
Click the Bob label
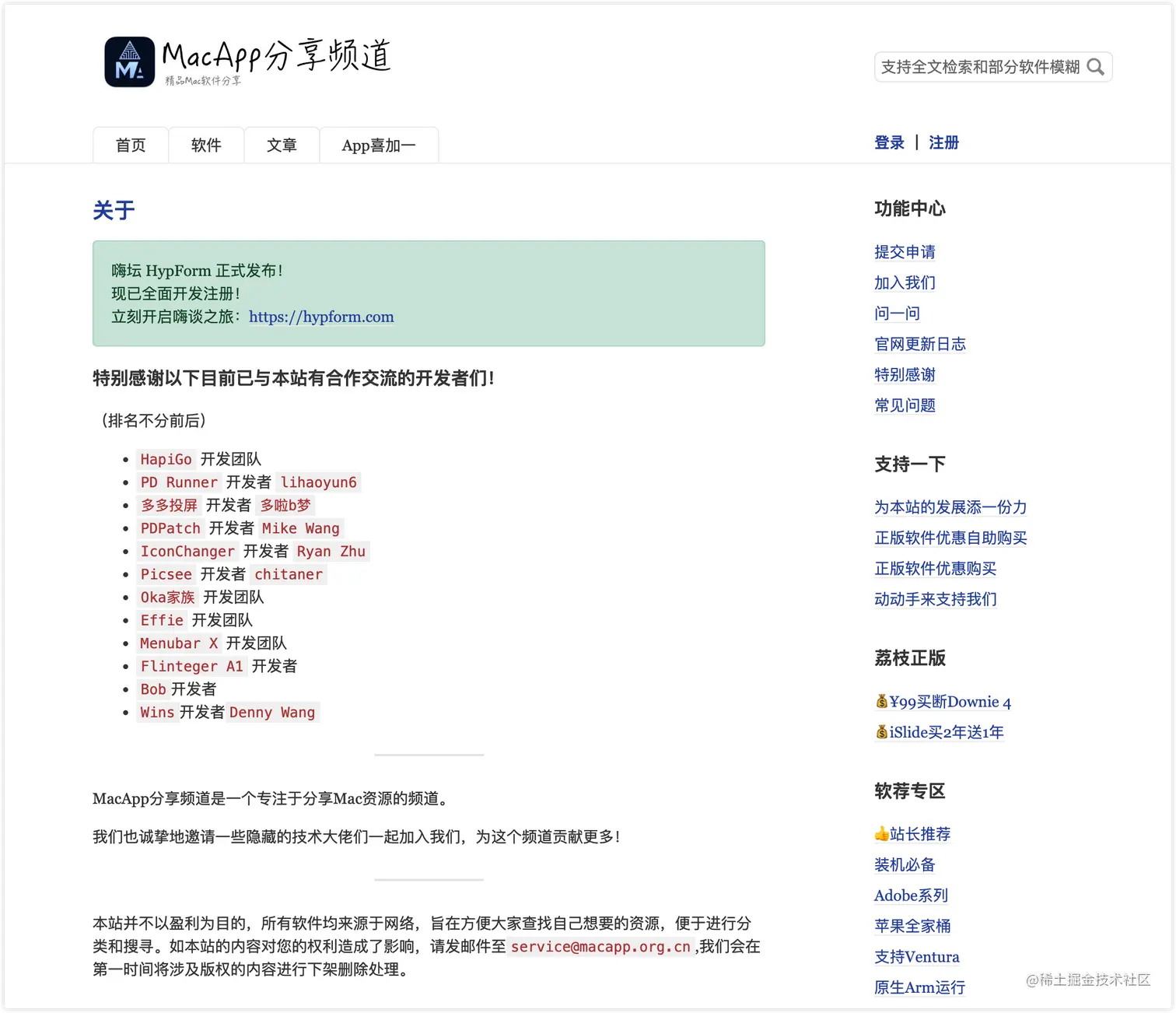click(153, 689)
